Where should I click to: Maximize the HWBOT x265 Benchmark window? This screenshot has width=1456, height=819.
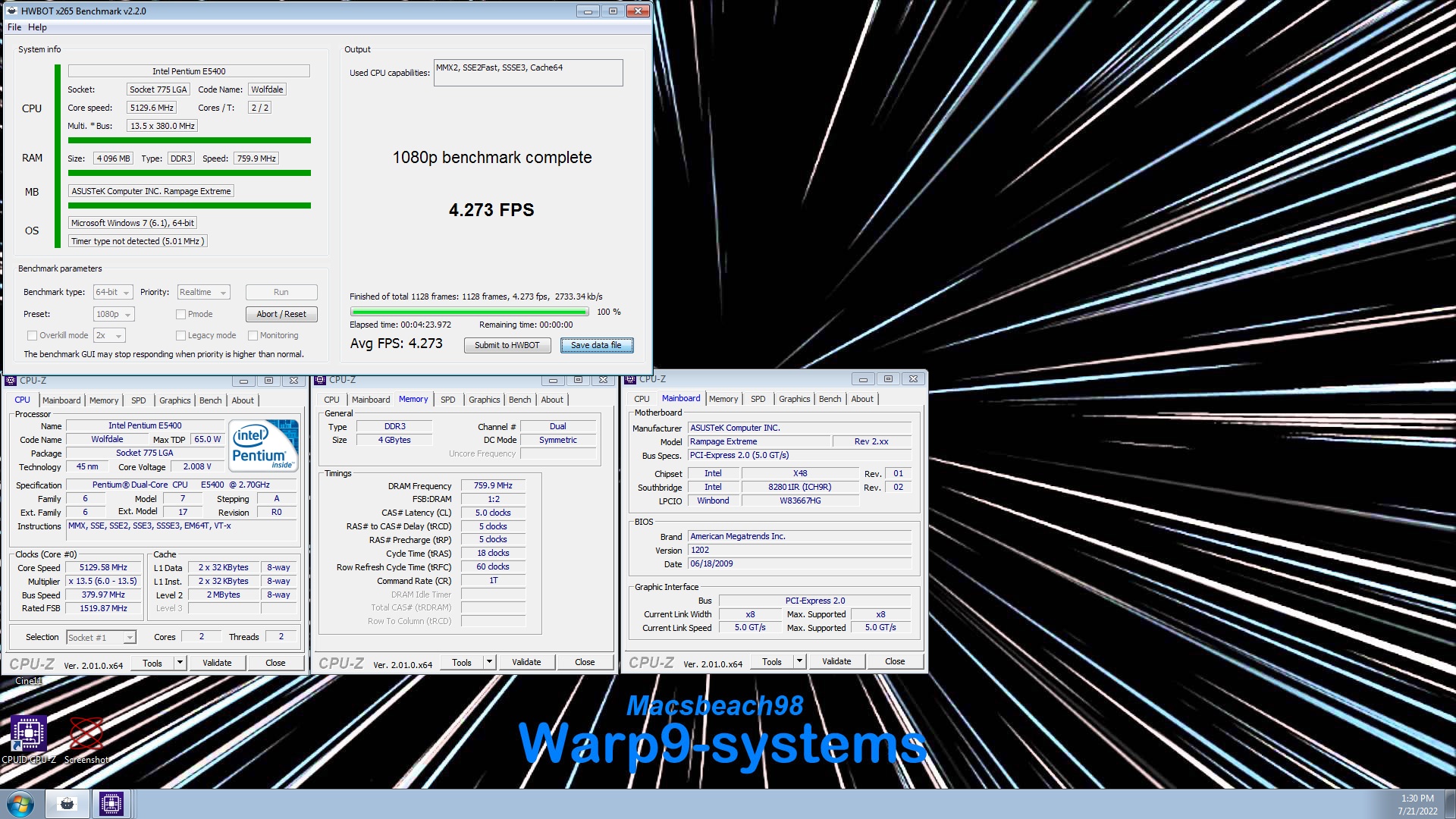point(613,11)
